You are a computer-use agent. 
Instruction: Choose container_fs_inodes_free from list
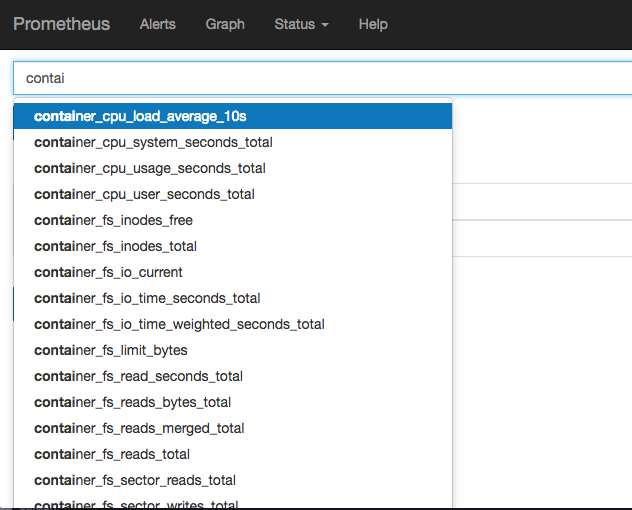[x=113, y=220]
